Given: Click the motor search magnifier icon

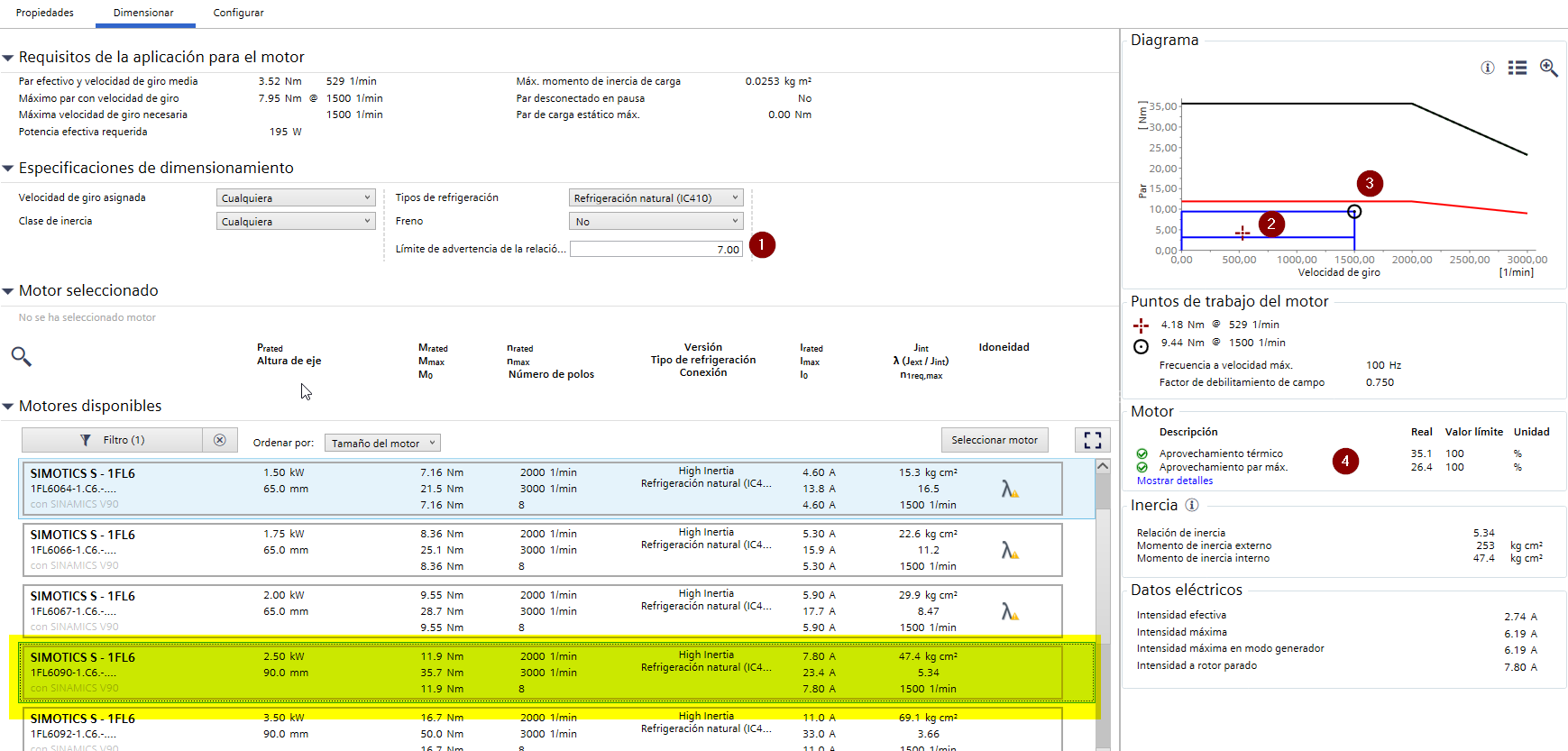Looking at the screenshot, I should tap(22, 357).
